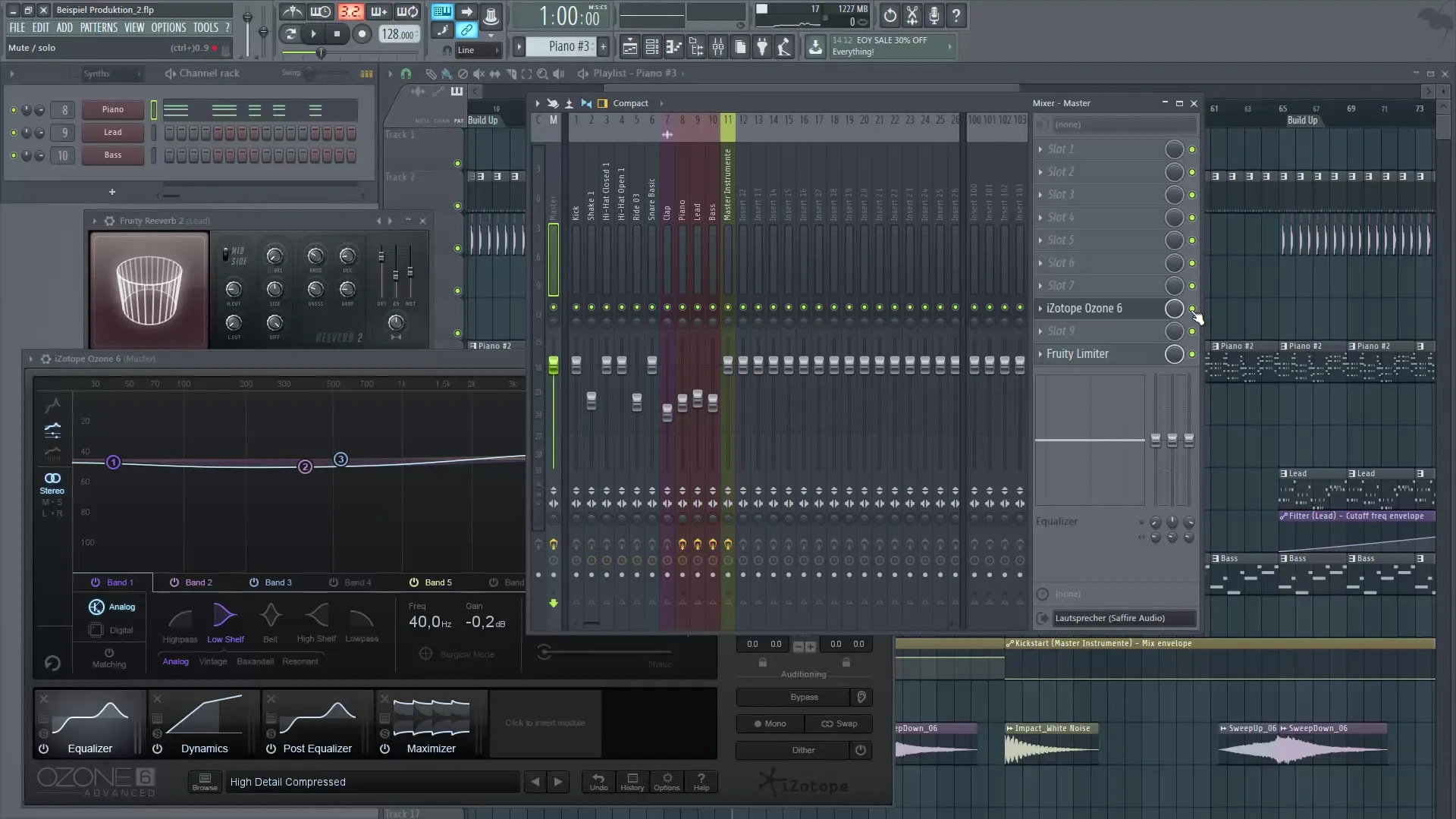Click the Swap button in Ozone

coord(839,723)
